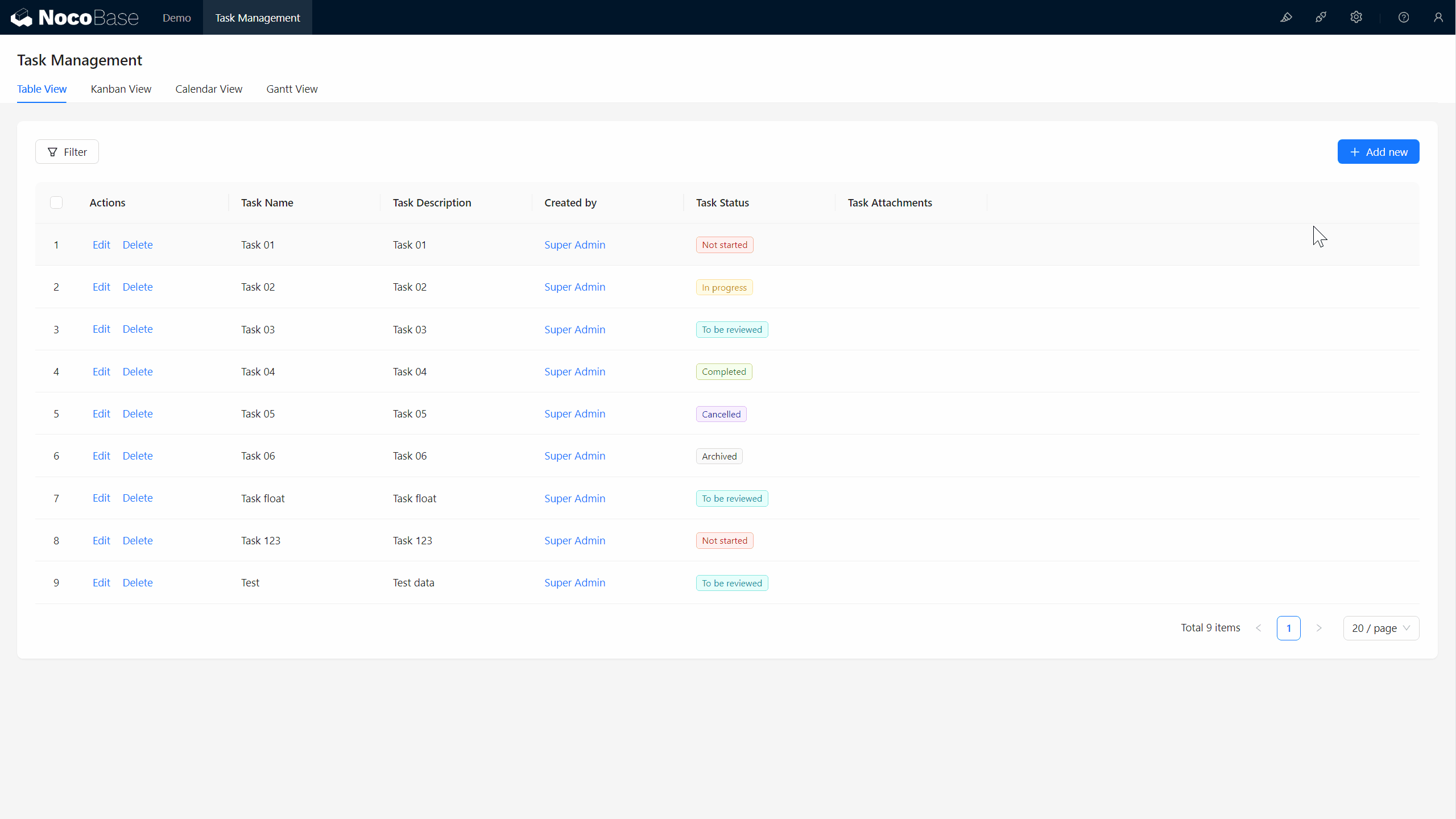Go to previous page arrow
Viewport: 1456px width, 819px height.
(1259, 628)
